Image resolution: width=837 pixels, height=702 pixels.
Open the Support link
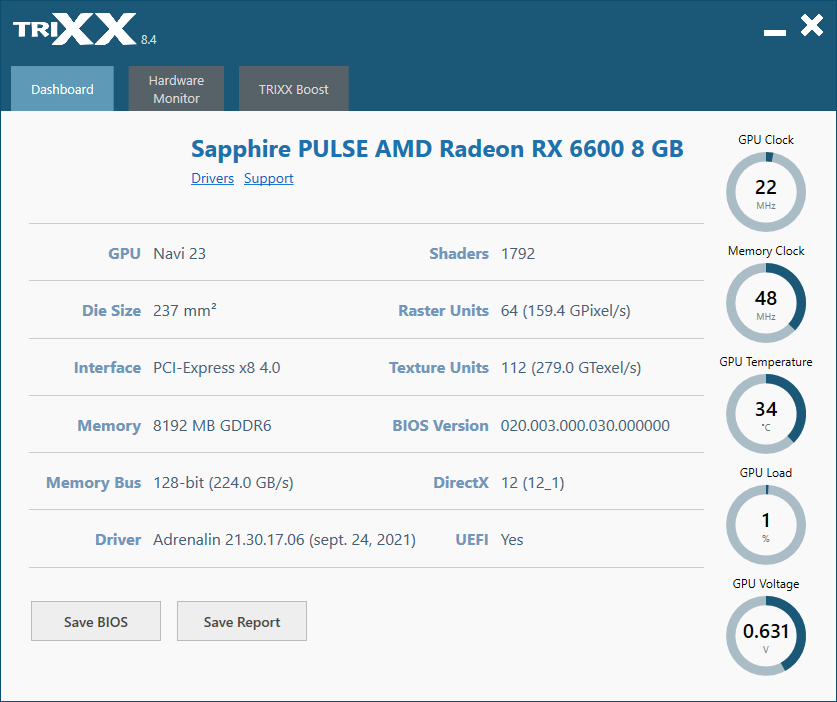[x=269, y=178]
